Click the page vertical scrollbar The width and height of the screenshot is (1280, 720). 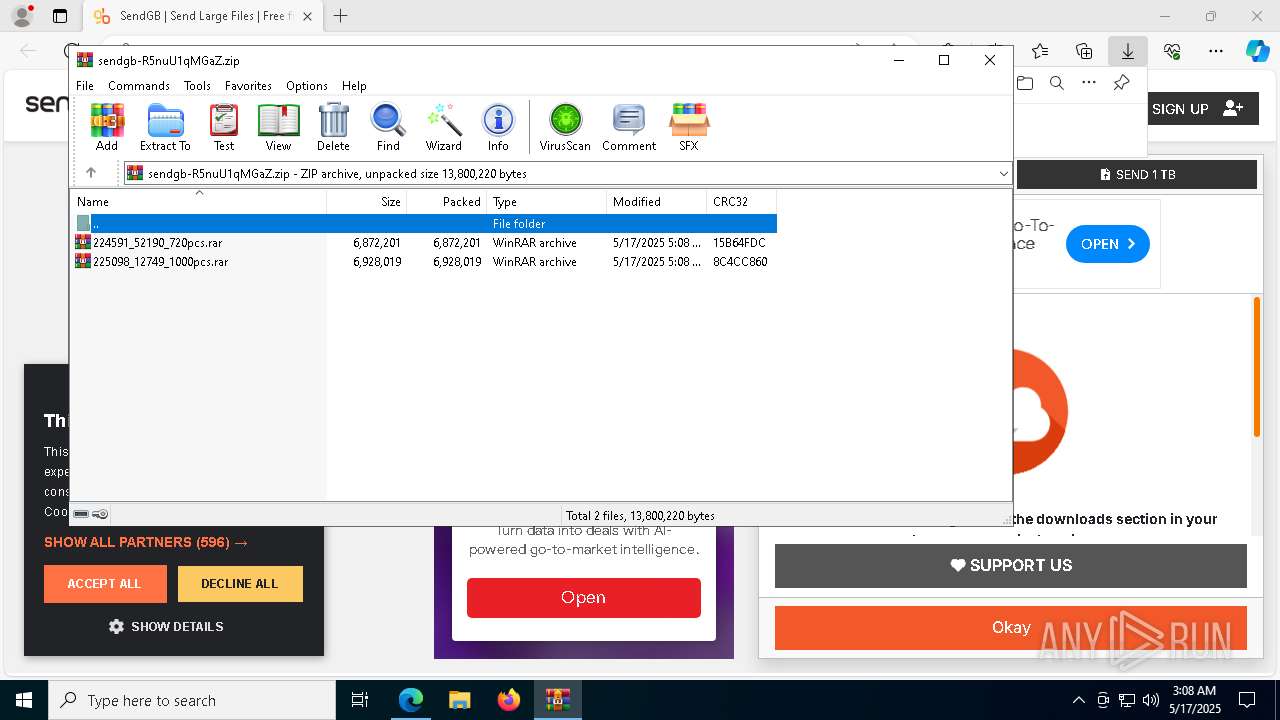pos(1257,367)
